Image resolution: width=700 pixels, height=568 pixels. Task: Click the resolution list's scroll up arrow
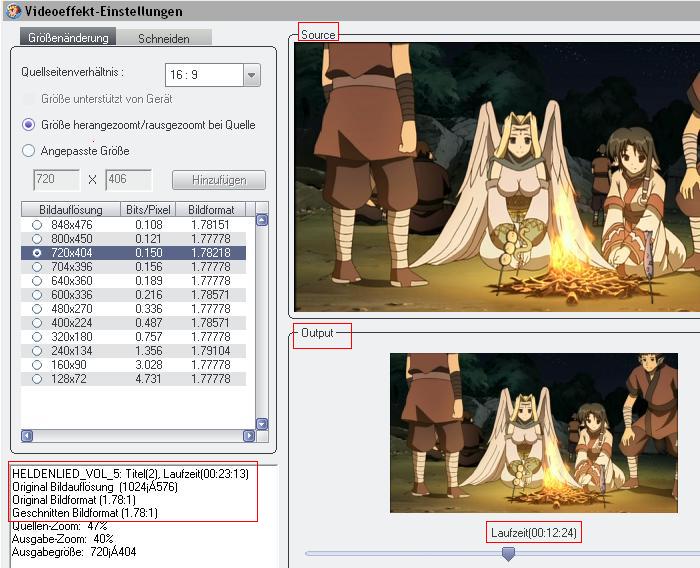coord(262,220)
